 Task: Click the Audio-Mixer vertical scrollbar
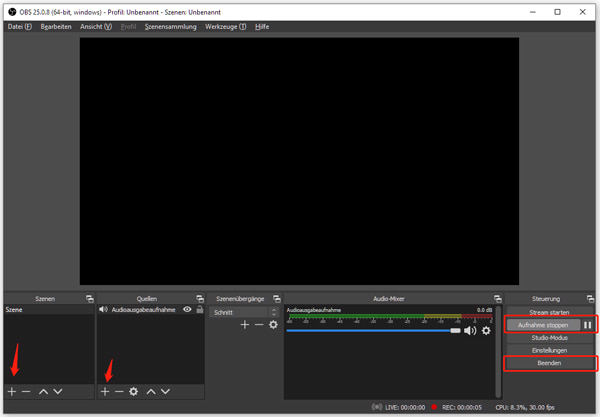click(498, 352)
